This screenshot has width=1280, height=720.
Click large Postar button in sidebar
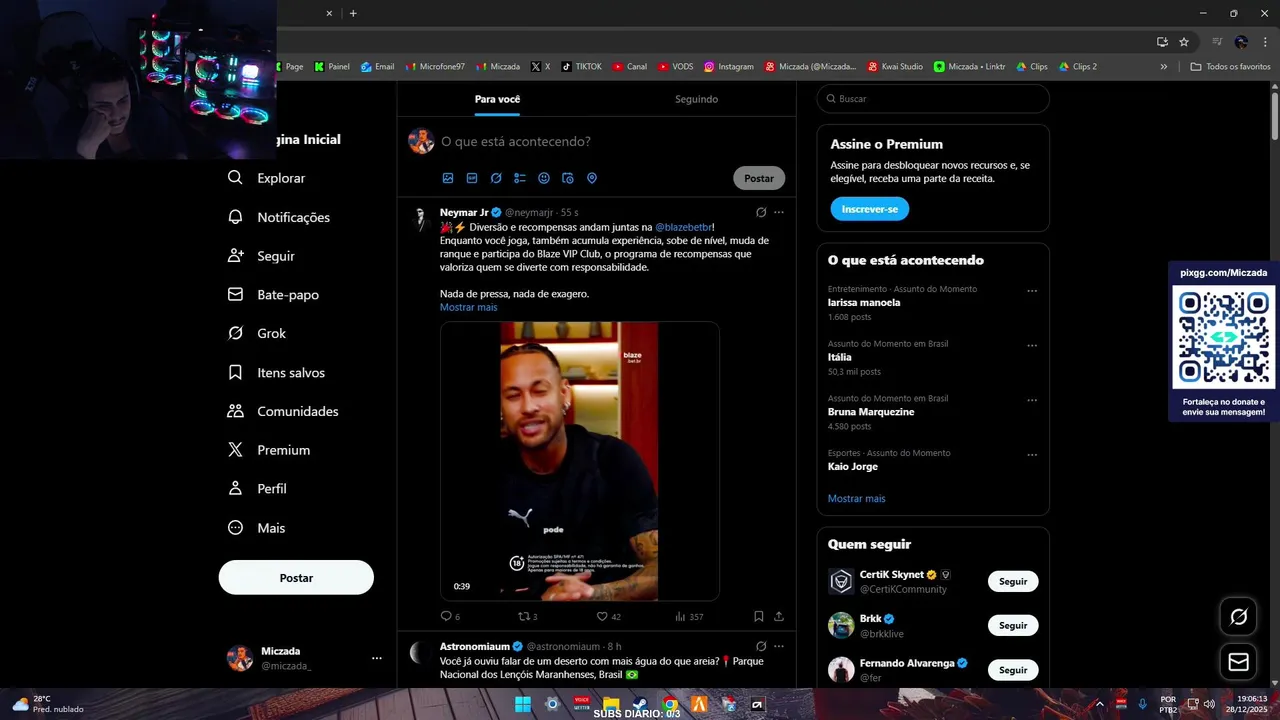(296, 578)
